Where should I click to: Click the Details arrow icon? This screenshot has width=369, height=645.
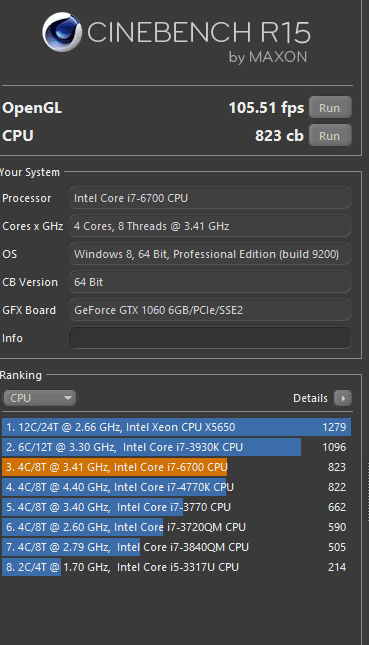343,398
